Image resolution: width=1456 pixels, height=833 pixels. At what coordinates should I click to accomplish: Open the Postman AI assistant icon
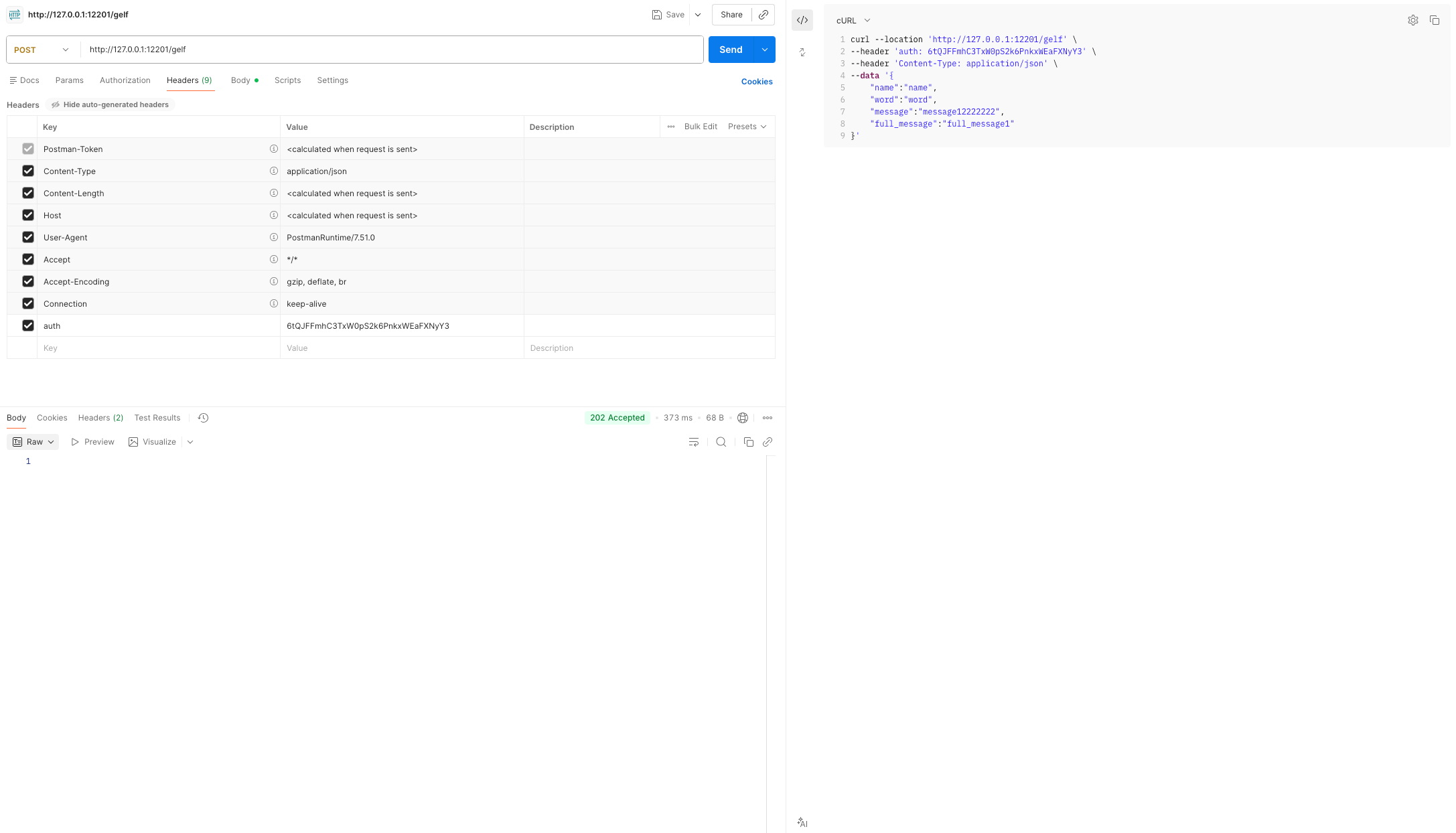[802, 822]
